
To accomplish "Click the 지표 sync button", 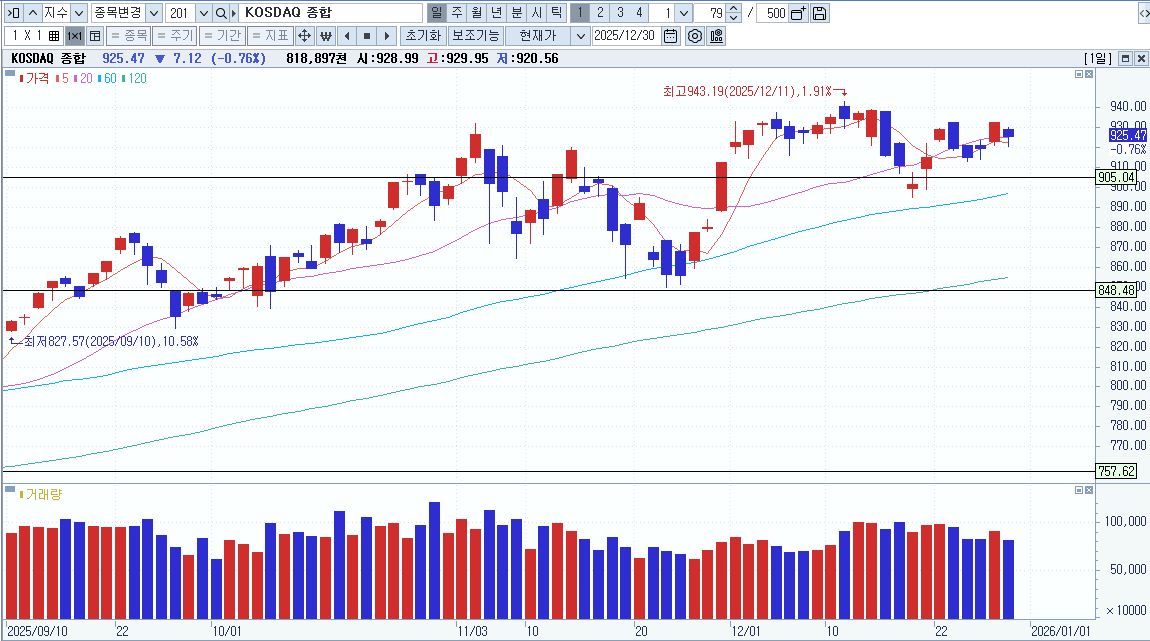I will pyautogui.click(x=270, y=35).
